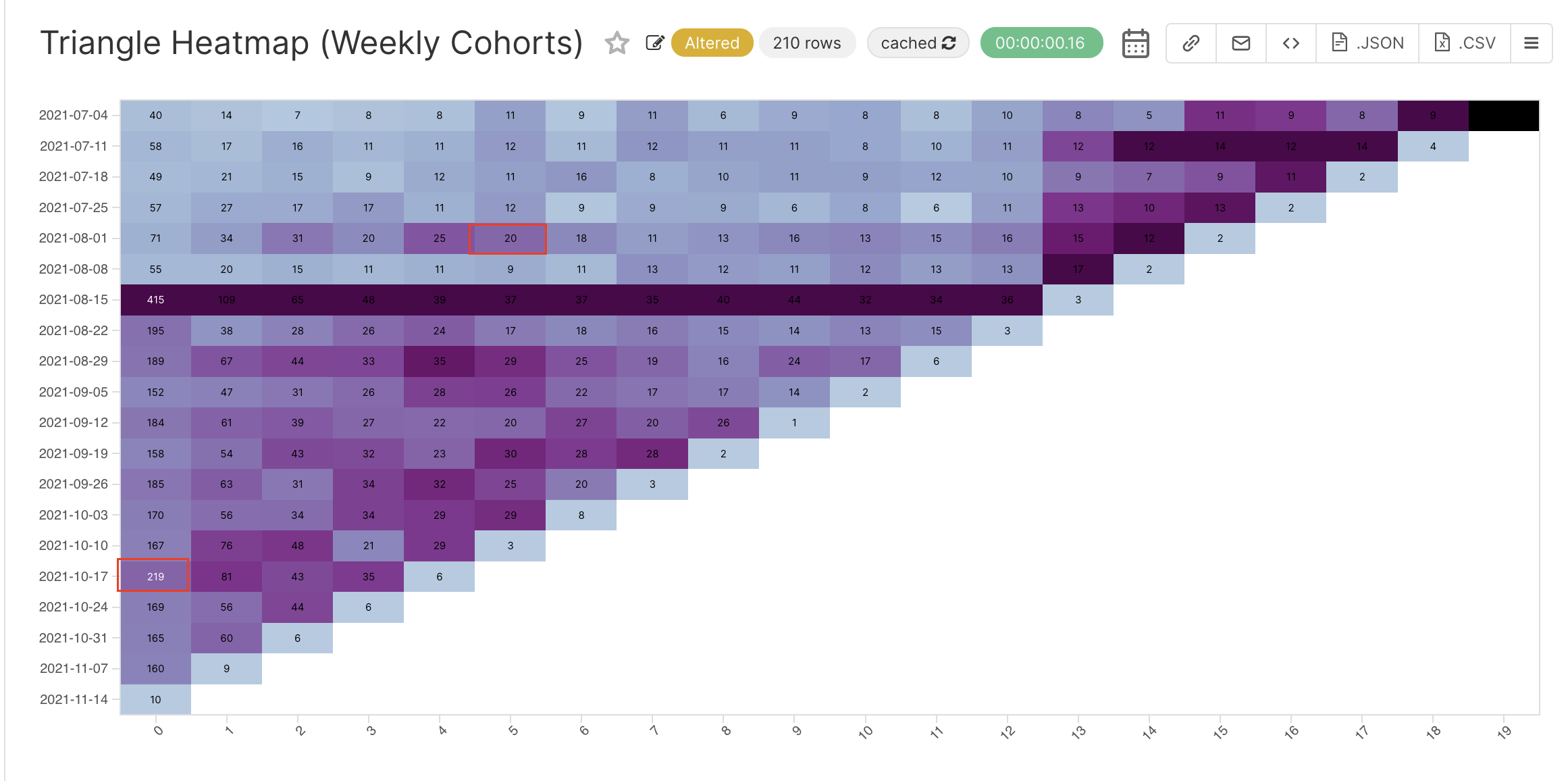Click column header 0 below the heatmap
Screen dimensions: 1568x781
pyautogui.click(x=158, y=730)
